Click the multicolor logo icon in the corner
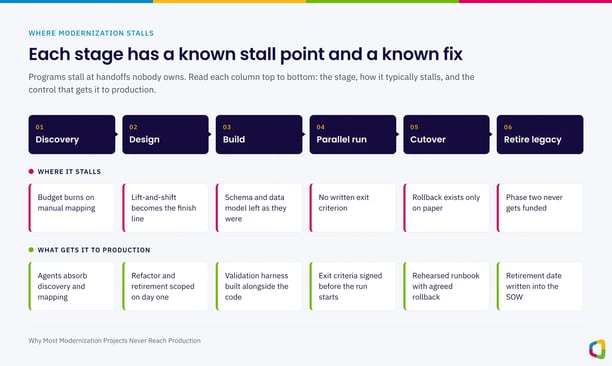 click(x=597, y=349)
